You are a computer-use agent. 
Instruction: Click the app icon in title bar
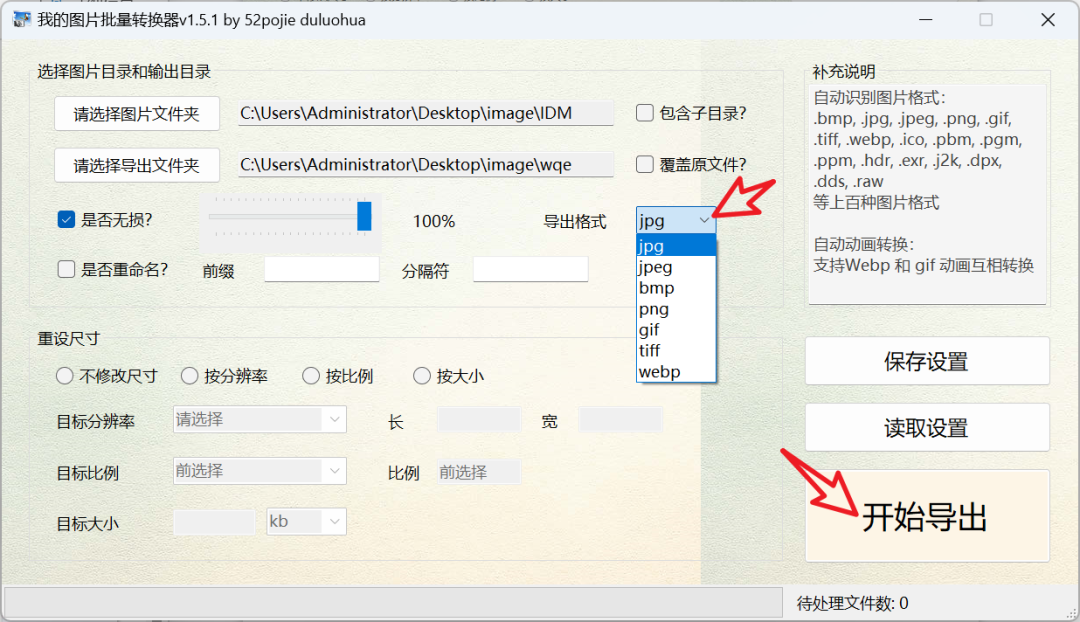(x=22, y=19)
